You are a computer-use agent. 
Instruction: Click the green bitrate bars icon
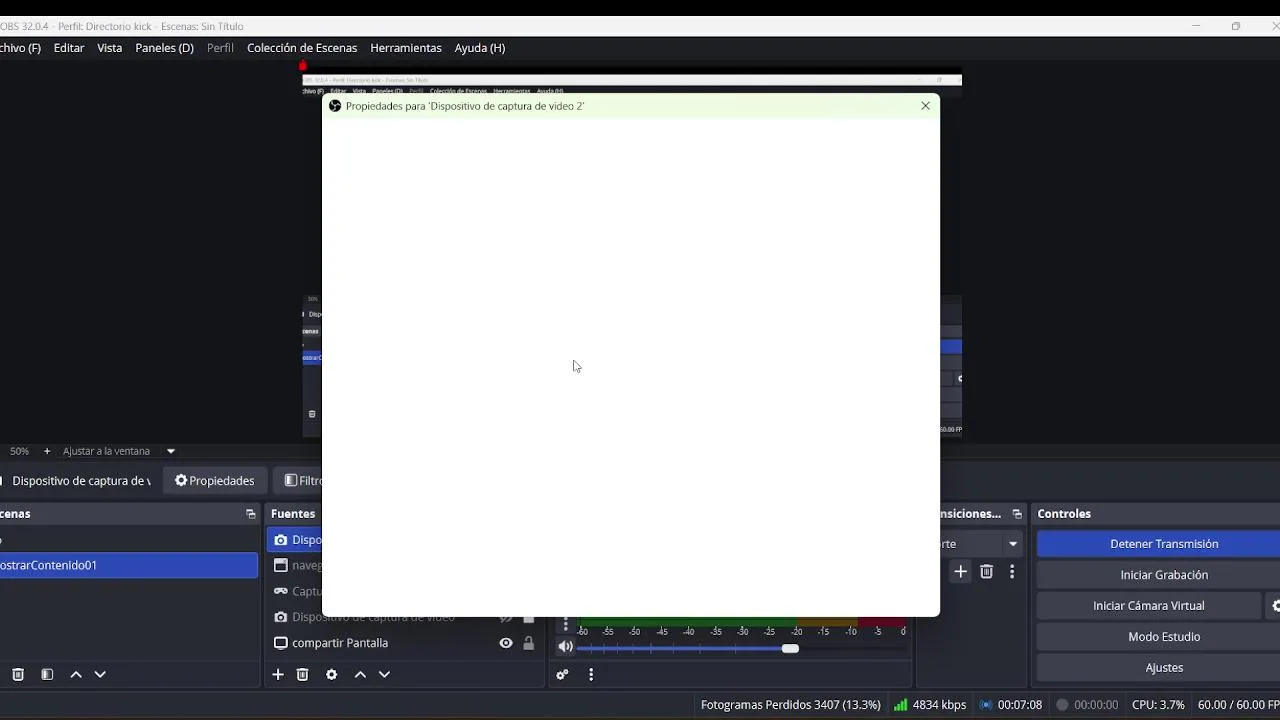pyautogui.click(x=900, y=705)
